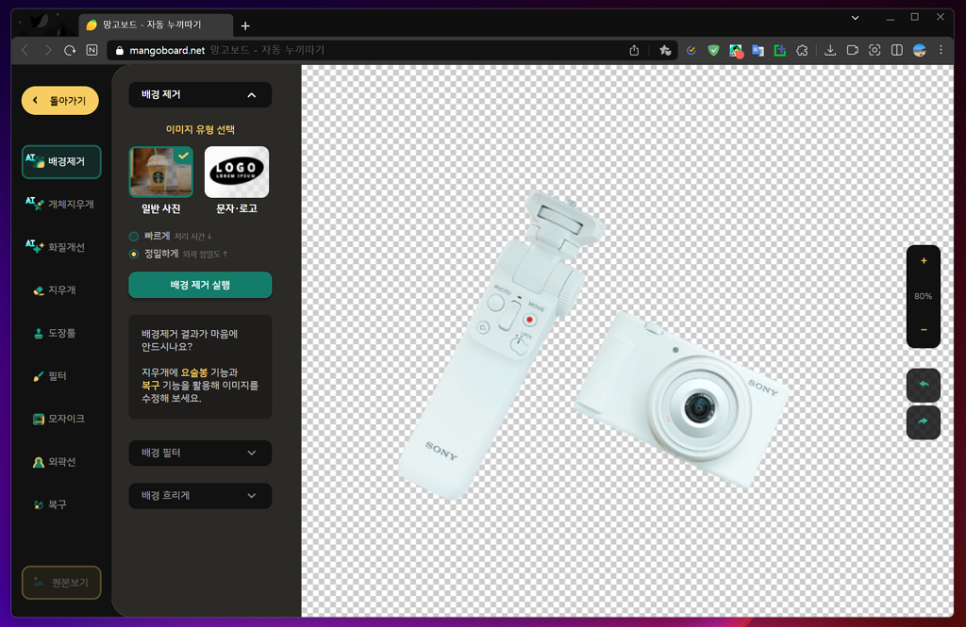Select the 정밀하게 radio option
The width and height of the screenshot is (966, 627).
point(134,254)
